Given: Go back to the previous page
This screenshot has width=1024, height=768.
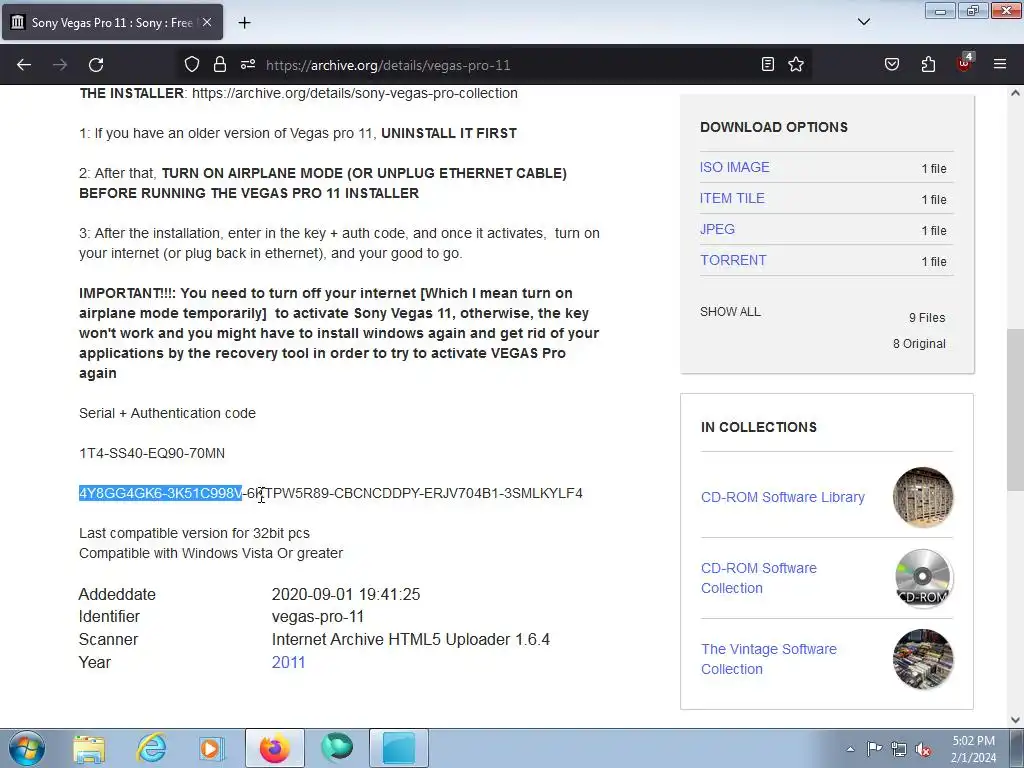Looking at the screenshot, I should click(24, 65).
